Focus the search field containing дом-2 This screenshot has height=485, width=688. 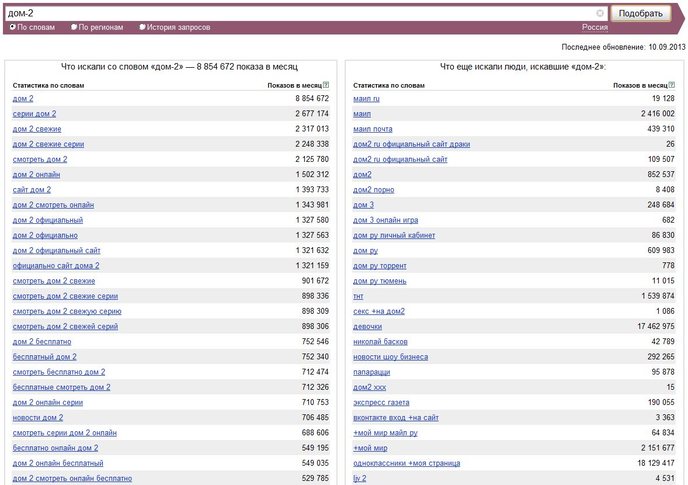point(301,13)
